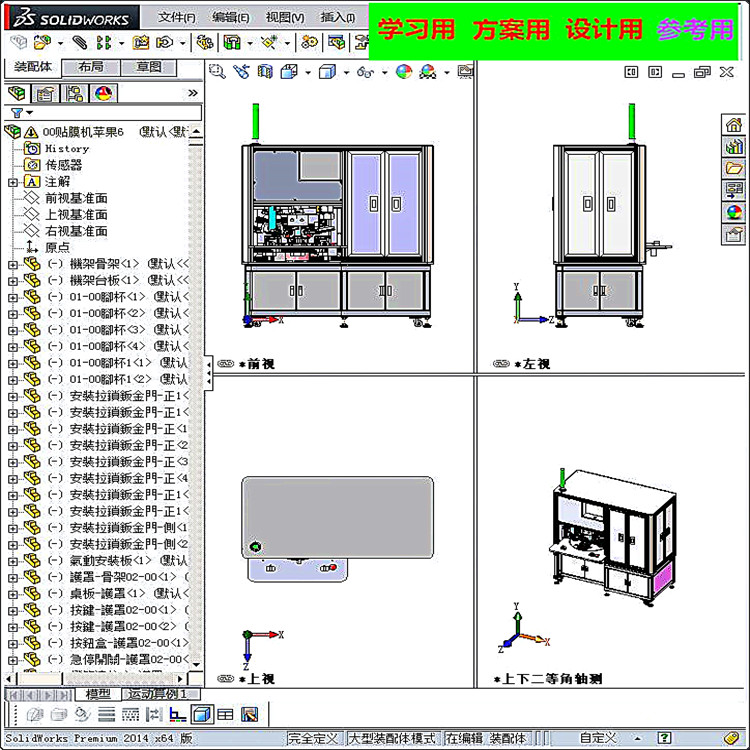Switch to the 装配体 tab
Viewport: 750px width, 750px height.
pyautogui.click(x=33, y=67)
